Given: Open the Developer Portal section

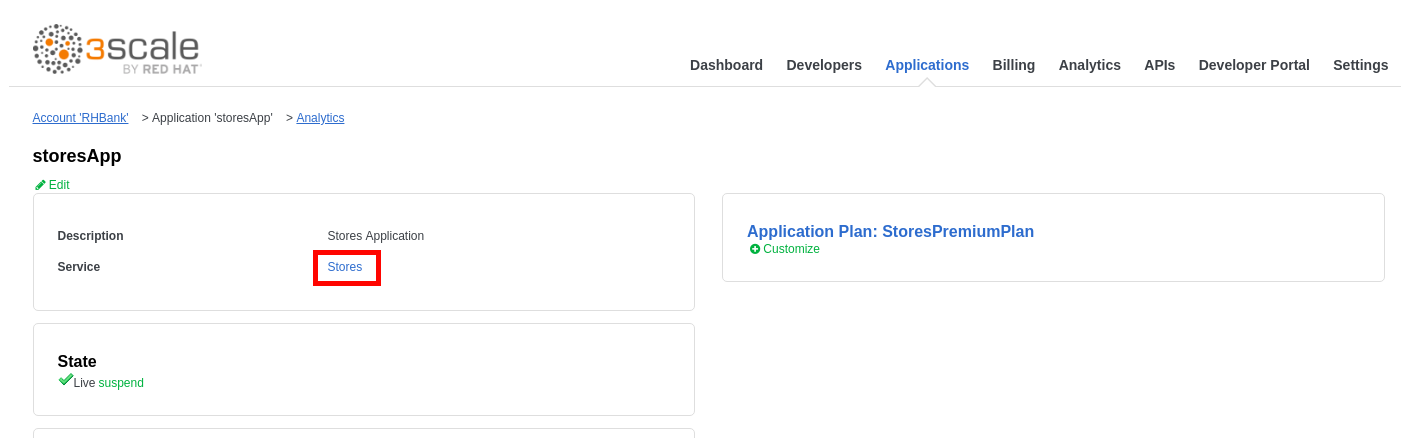Looking at the screenshot, I should (1253, 65).
